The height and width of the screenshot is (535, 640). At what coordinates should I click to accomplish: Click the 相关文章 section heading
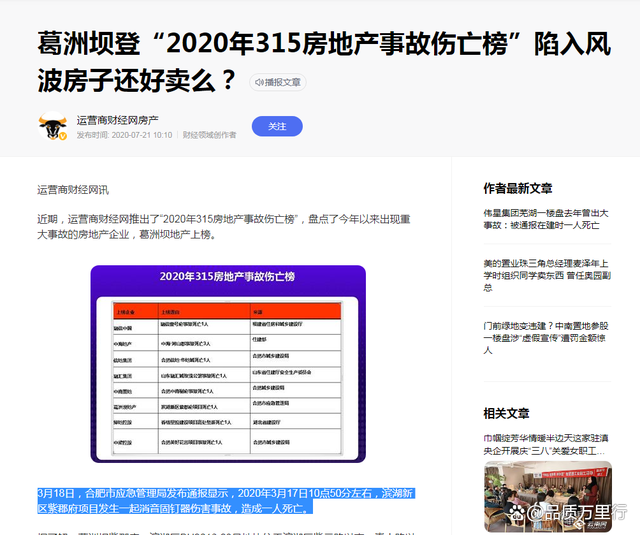[x=506, y=414]
